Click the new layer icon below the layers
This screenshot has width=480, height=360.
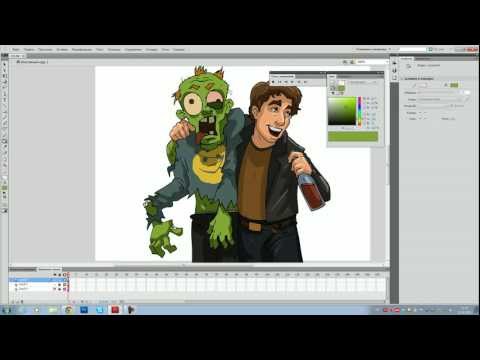[13, 302]
